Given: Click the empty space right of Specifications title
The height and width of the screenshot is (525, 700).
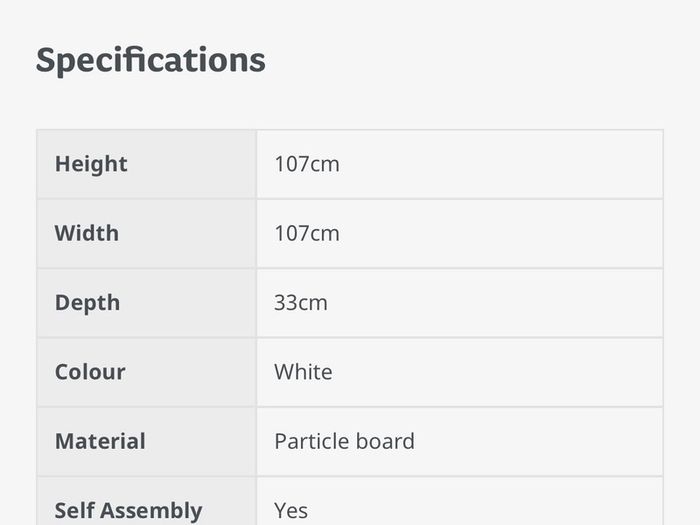Looking at the screenshot, I should click(464, 60).
